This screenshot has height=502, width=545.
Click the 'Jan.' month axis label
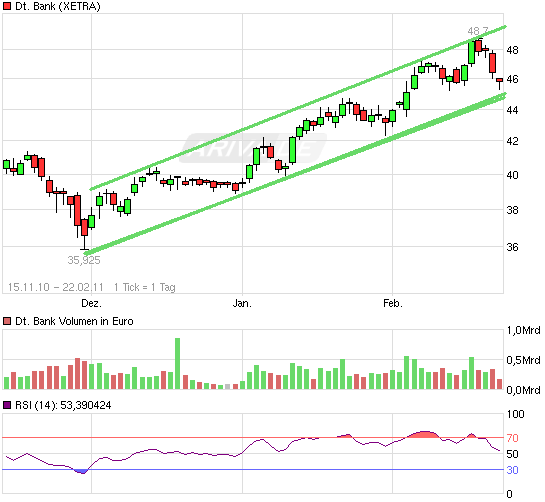click(x=242, y=303)
